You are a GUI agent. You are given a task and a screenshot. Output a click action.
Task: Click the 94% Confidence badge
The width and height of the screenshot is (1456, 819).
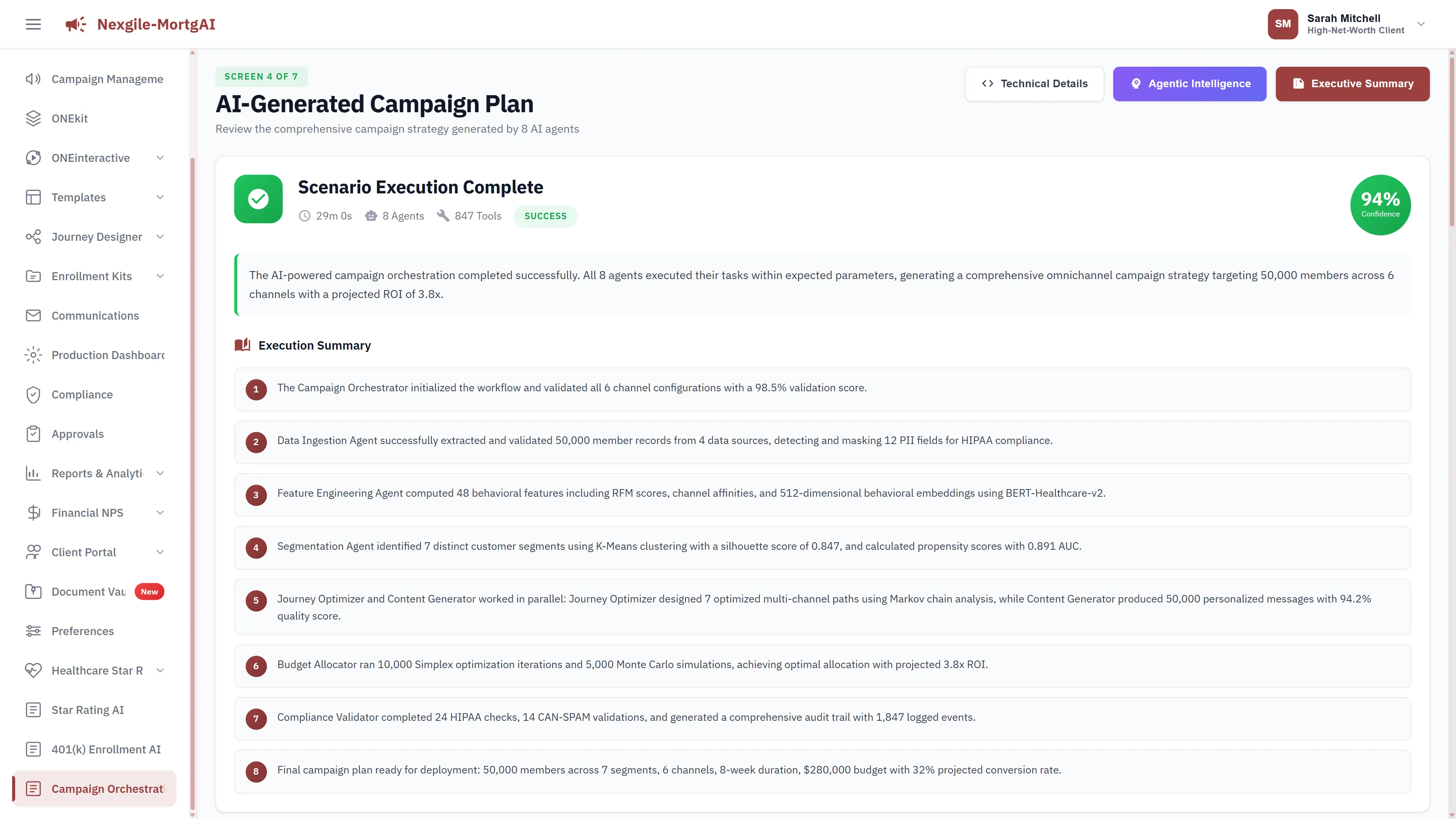(x=1380, y=205)
